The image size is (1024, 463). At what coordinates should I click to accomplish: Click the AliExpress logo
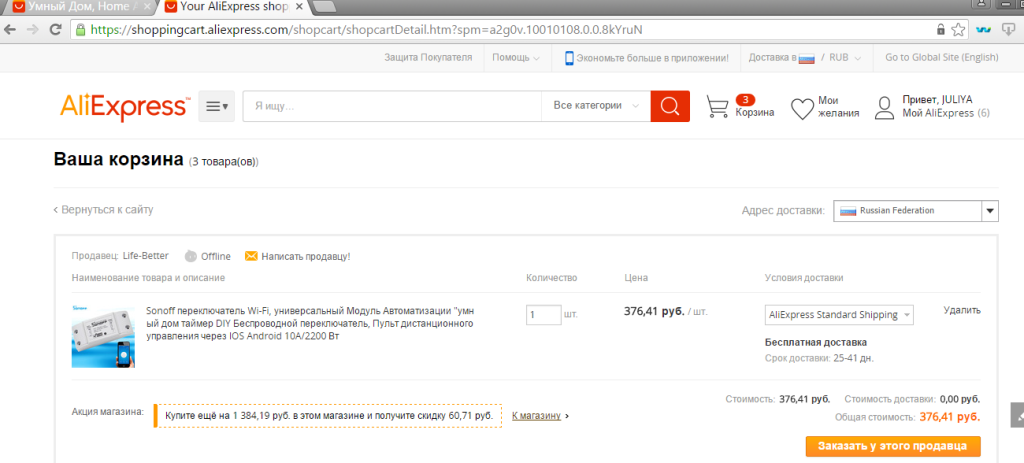125,106
